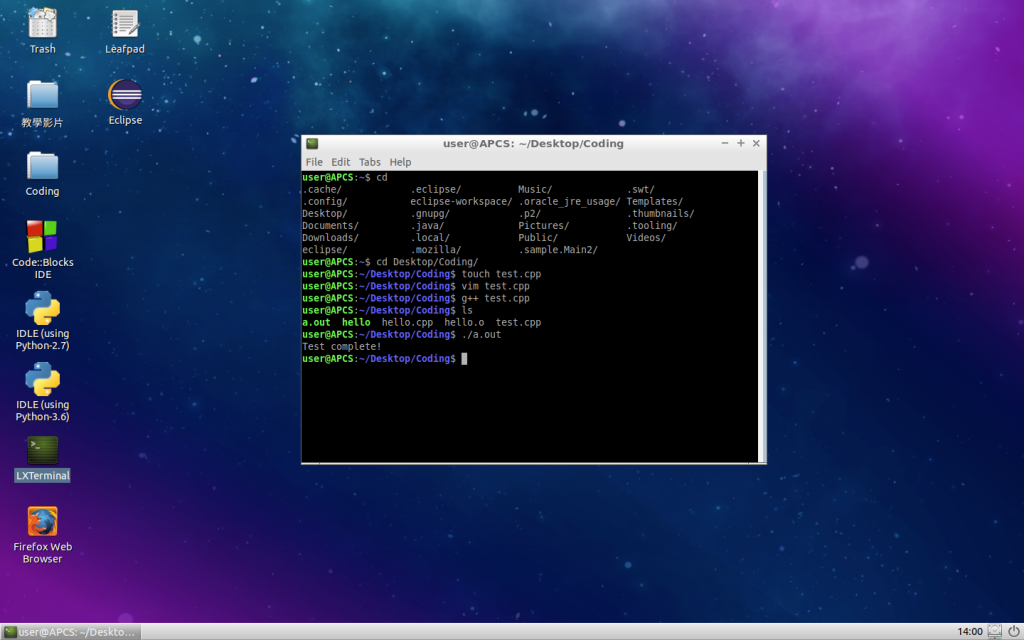Click the screen lock icon in the panel
1024x640 pixels.
click(x=995, y=632)
